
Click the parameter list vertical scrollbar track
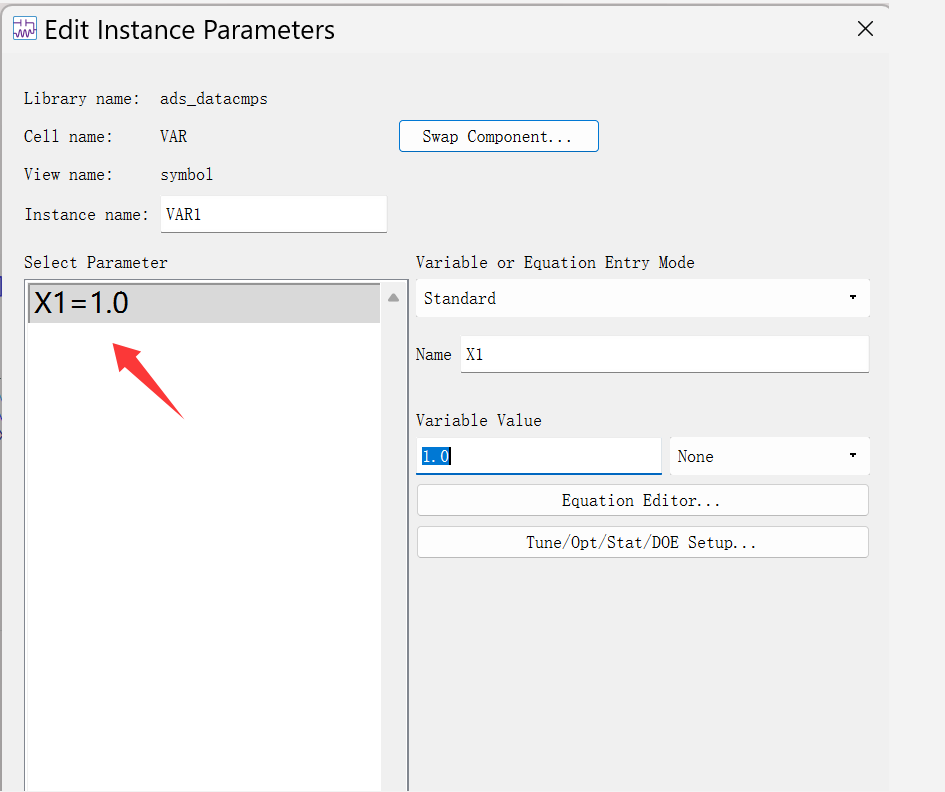394,550
